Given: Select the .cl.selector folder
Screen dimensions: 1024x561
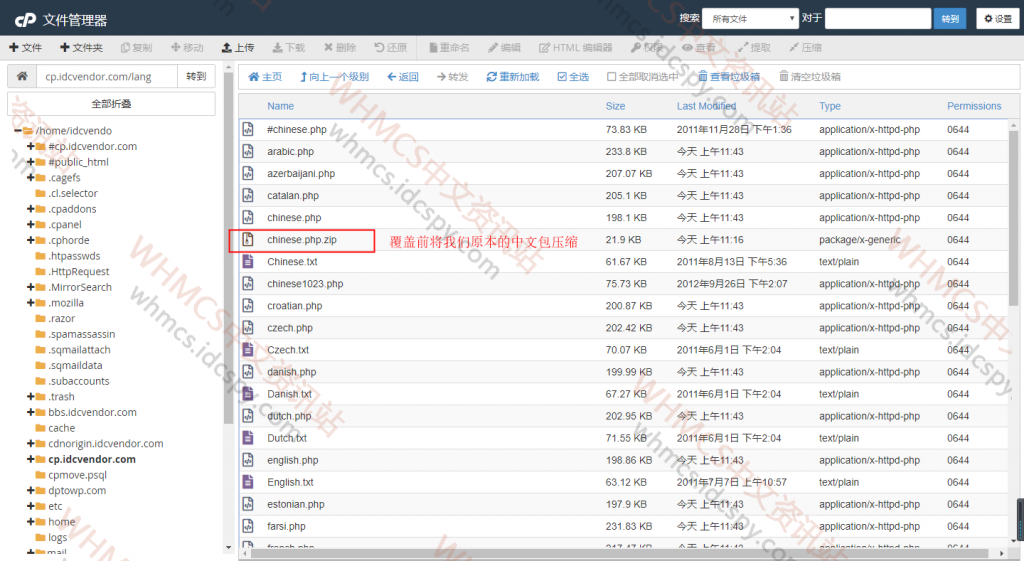Looking at the screenshot, I should coord(72,193).
